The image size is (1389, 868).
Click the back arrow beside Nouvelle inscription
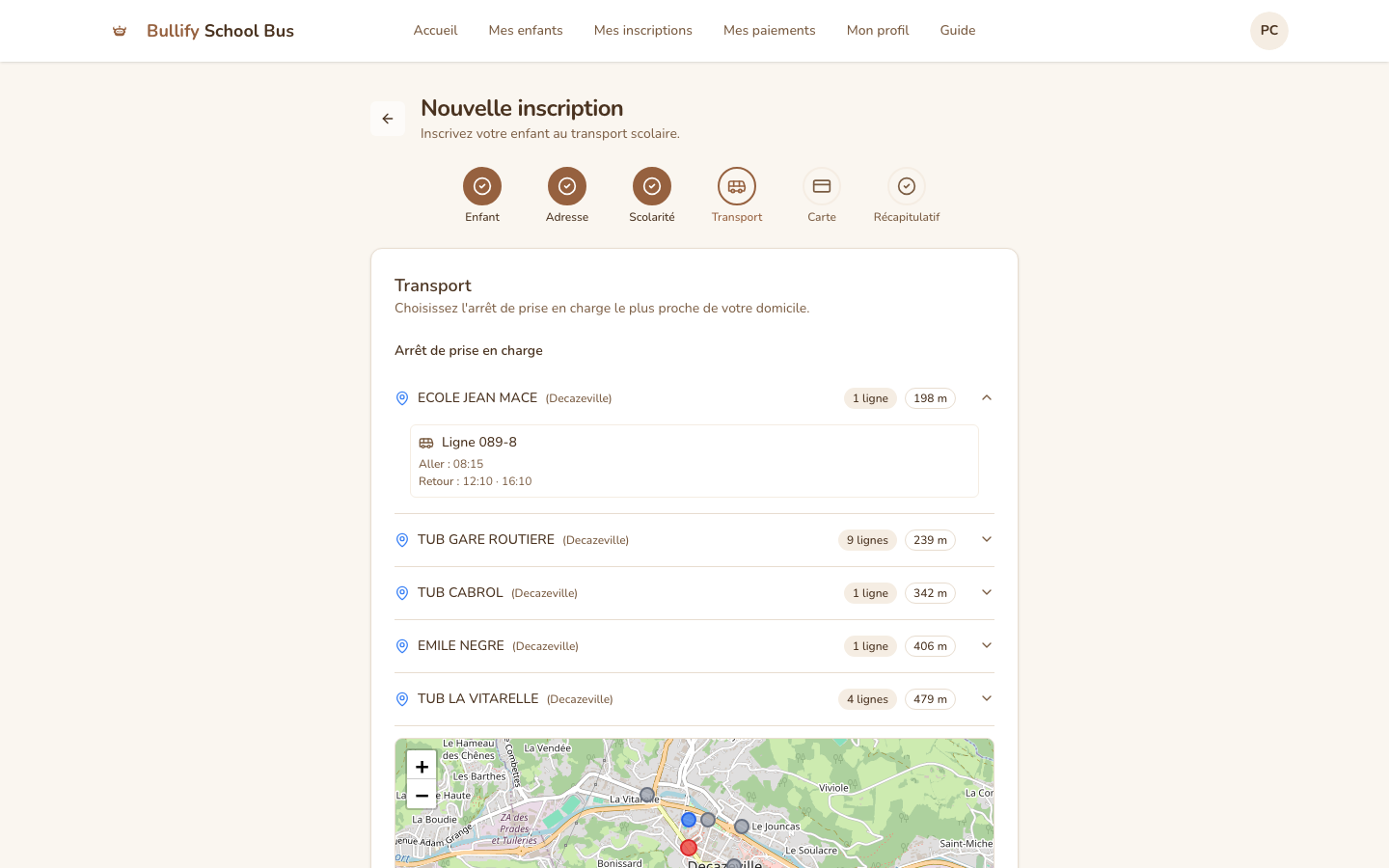pyautogui.click(x=388, y=119)
